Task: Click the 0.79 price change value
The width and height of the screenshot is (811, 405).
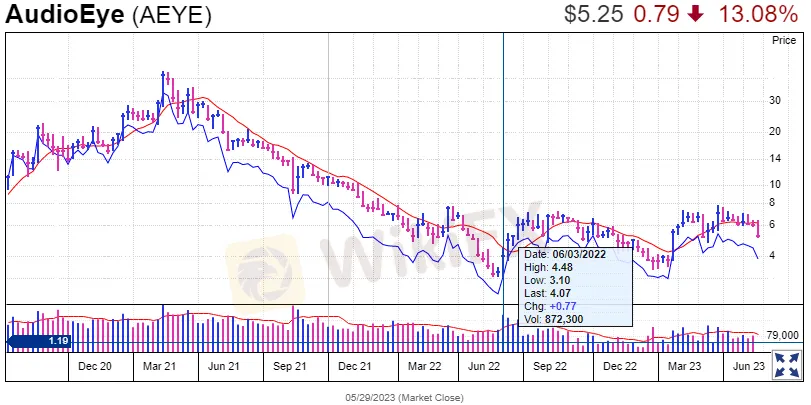Action: click(656, 14)
